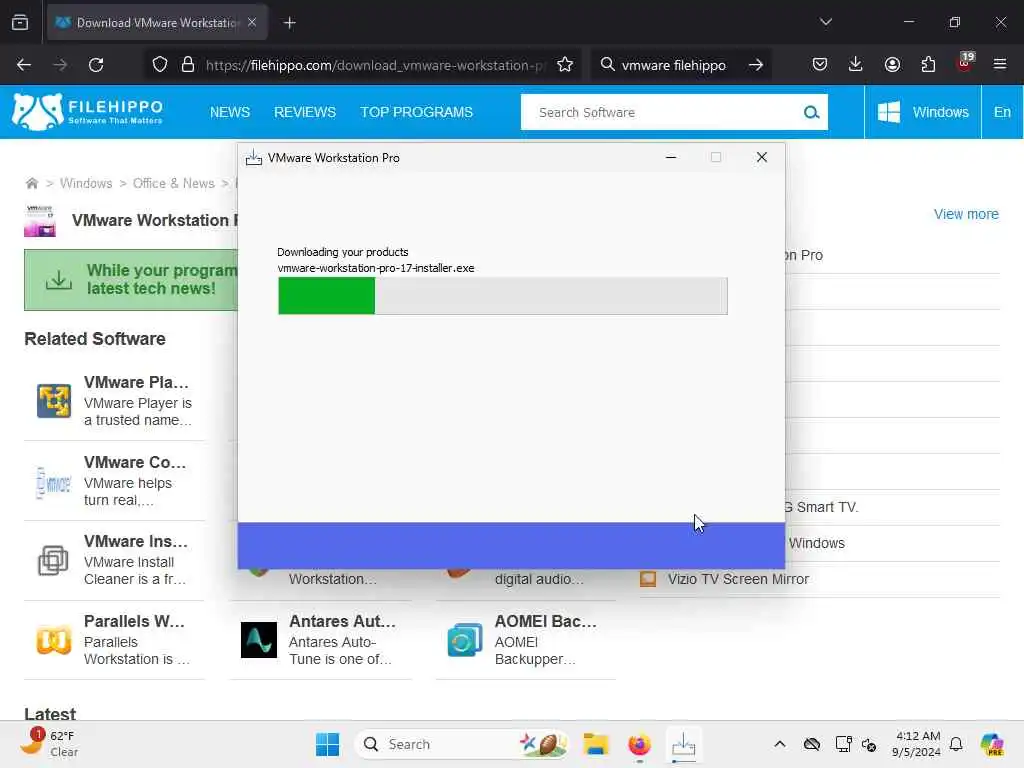Open File Explorer from taskbar

[x=596, y=744]
